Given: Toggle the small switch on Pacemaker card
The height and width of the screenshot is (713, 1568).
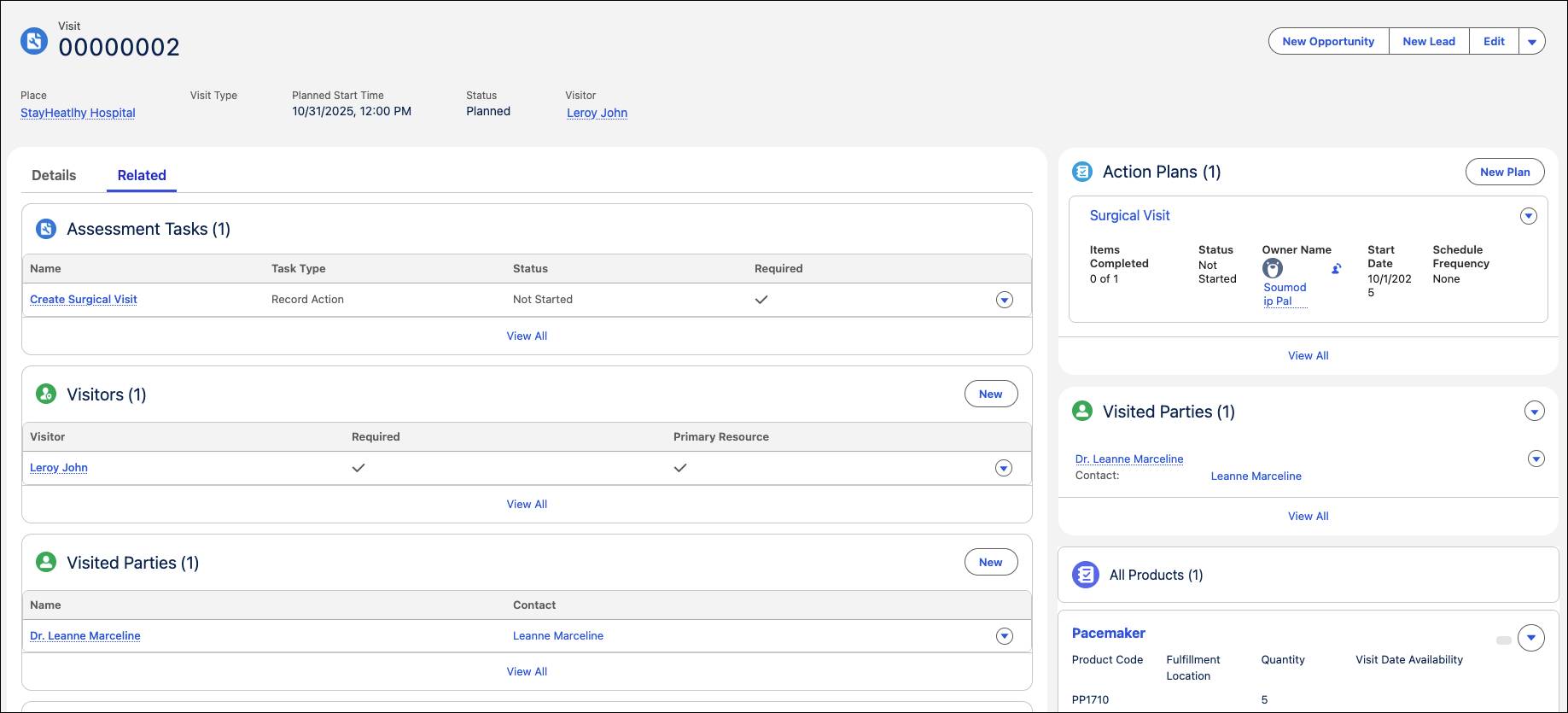Looking at the screenshot, I should pyautogui.click(x=1504, y=640).
